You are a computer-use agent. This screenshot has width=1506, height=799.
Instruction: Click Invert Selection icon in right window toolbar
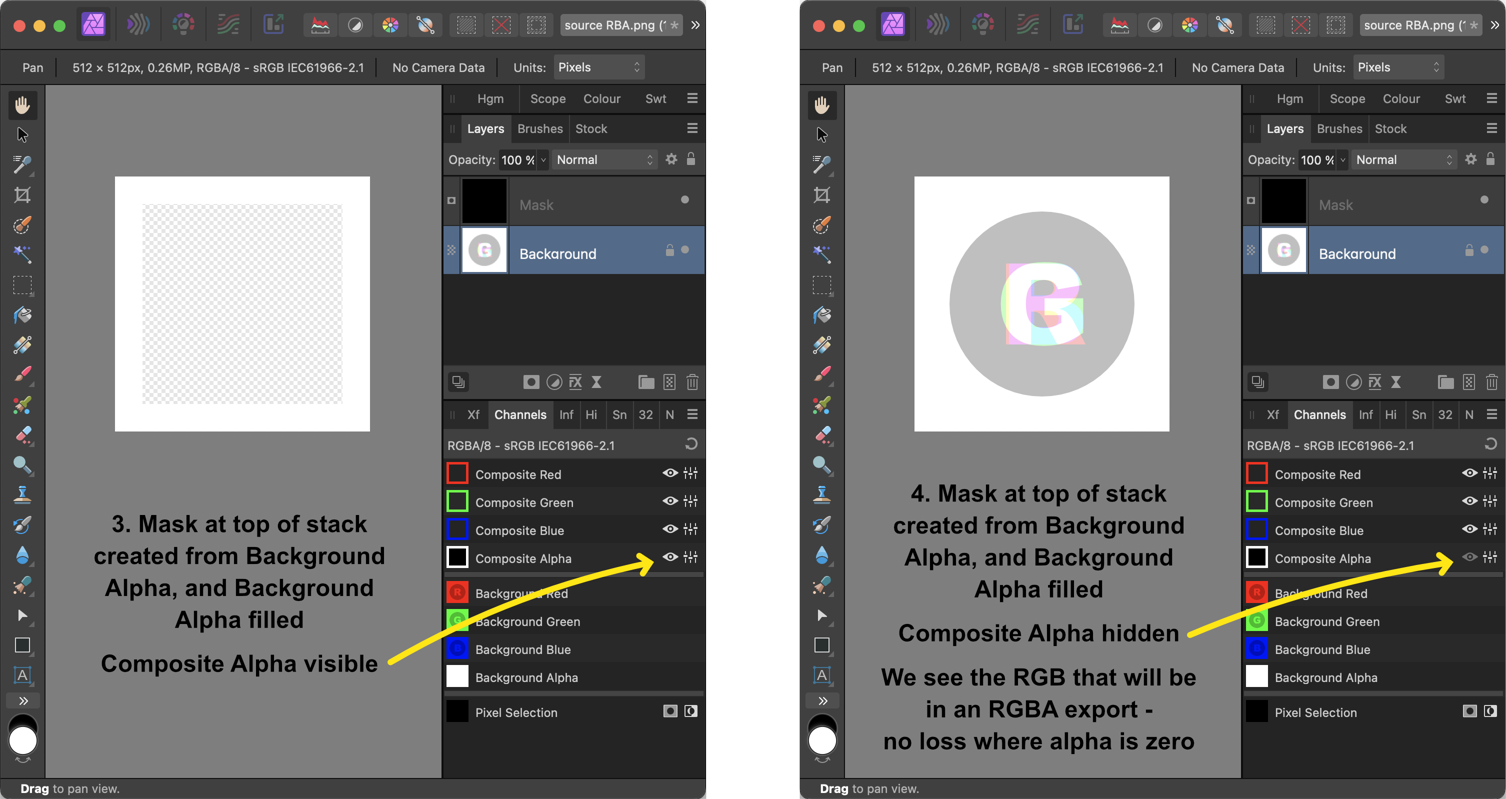[1337, 25]
